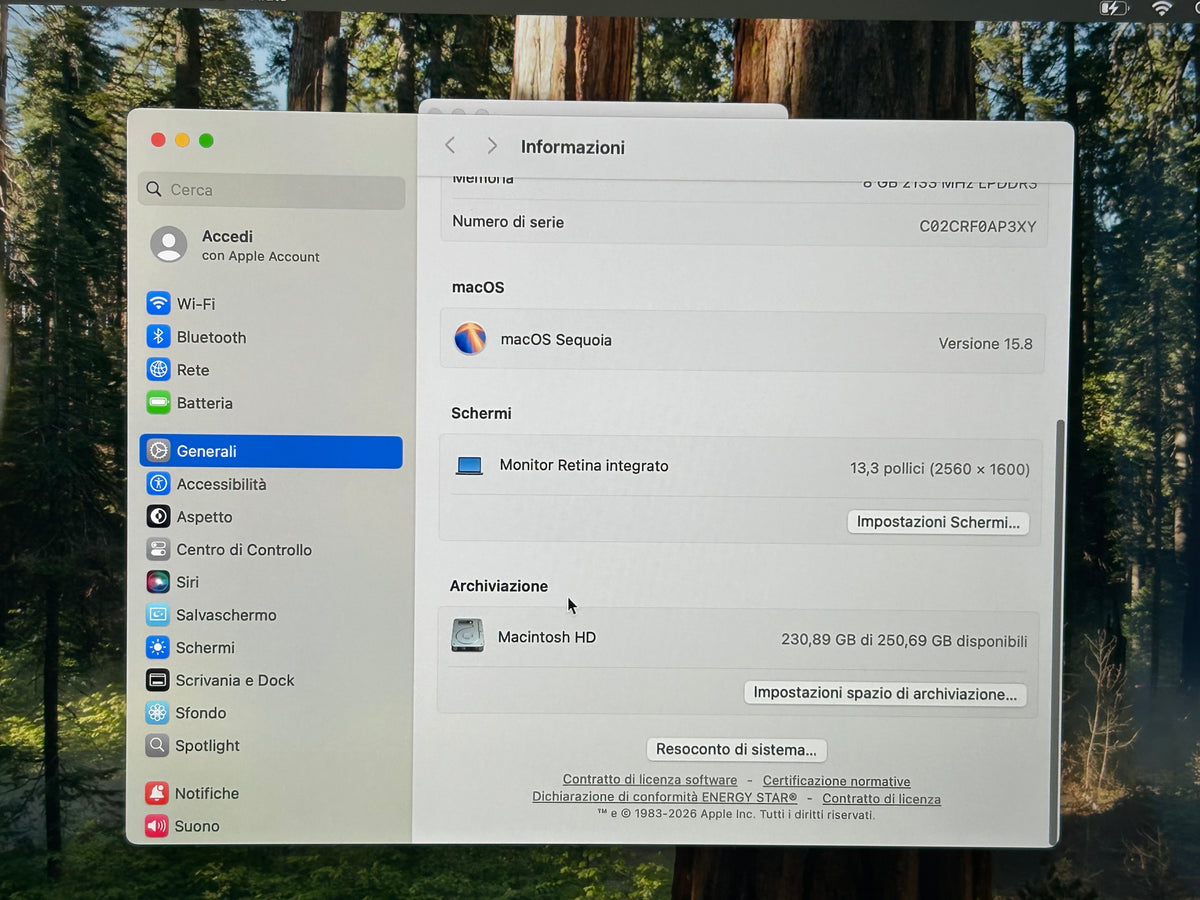Screen dimensions: 1200x900
Task: Click the Numero di serie label
Action: pos(508,222)
